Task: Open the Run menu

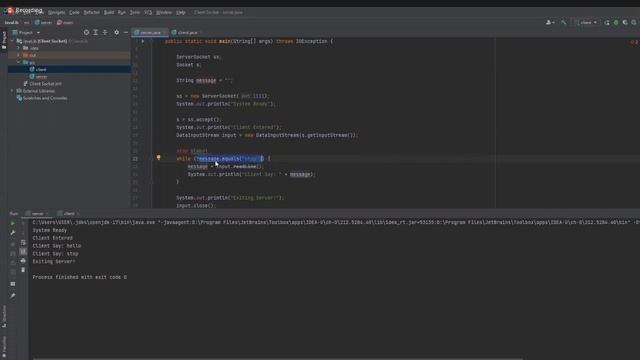Action: pyautogui.click(x=122, y=13)
